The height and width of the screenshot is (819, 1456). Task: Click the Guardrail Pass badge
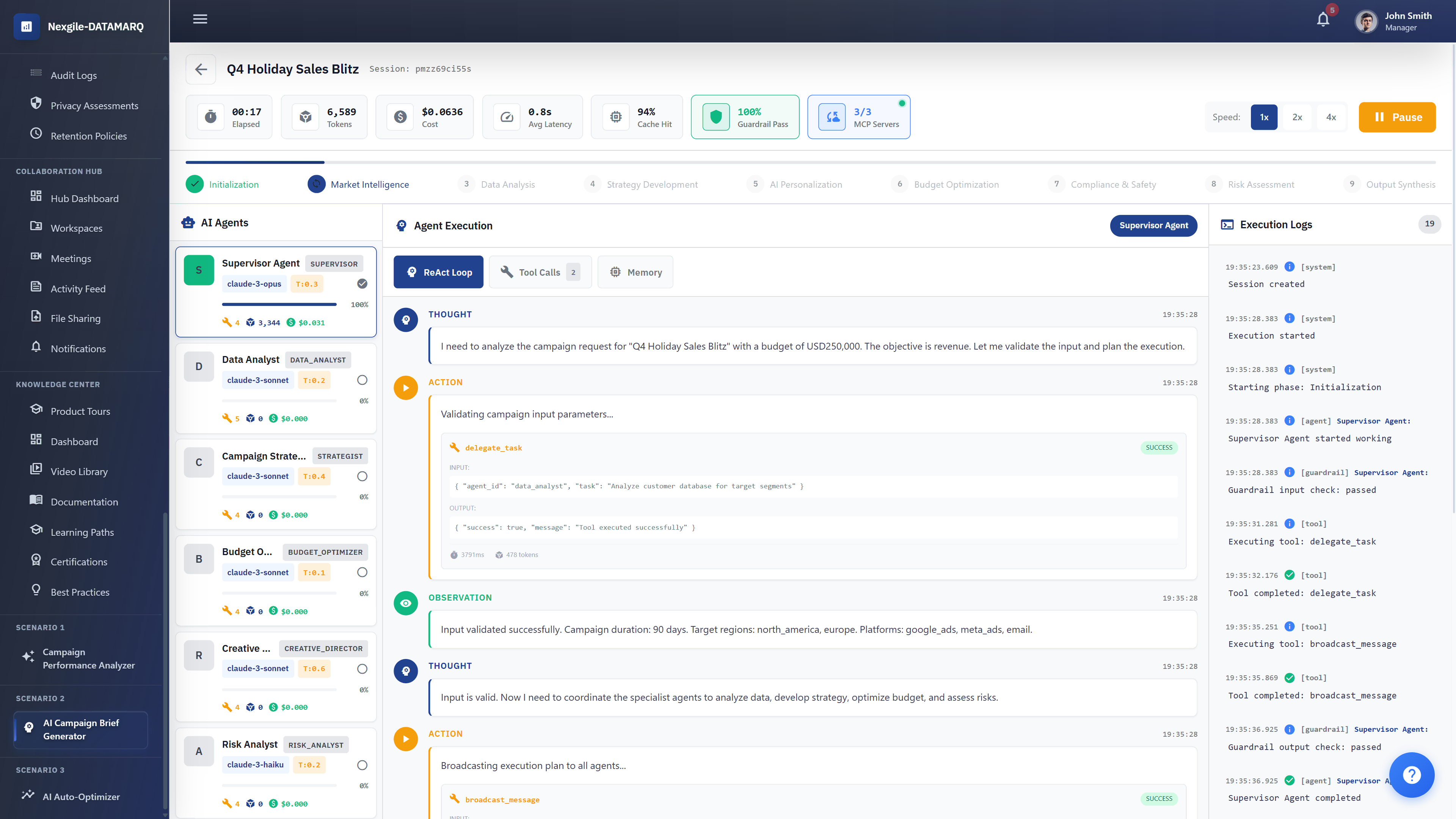(745, 116)
